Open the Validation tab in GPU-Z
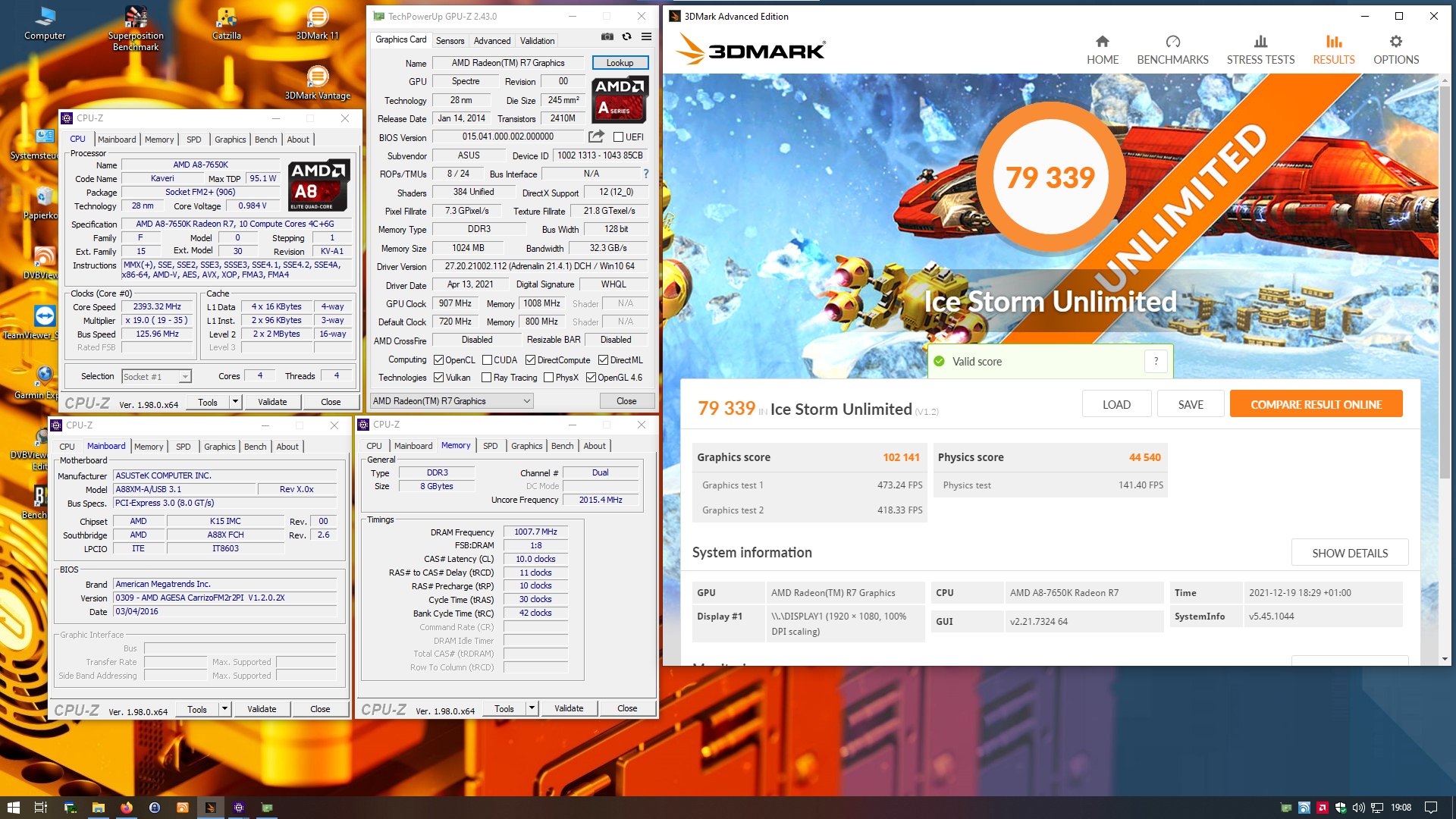This screenshot has height=819, width=1456. [x=537, y=41]
